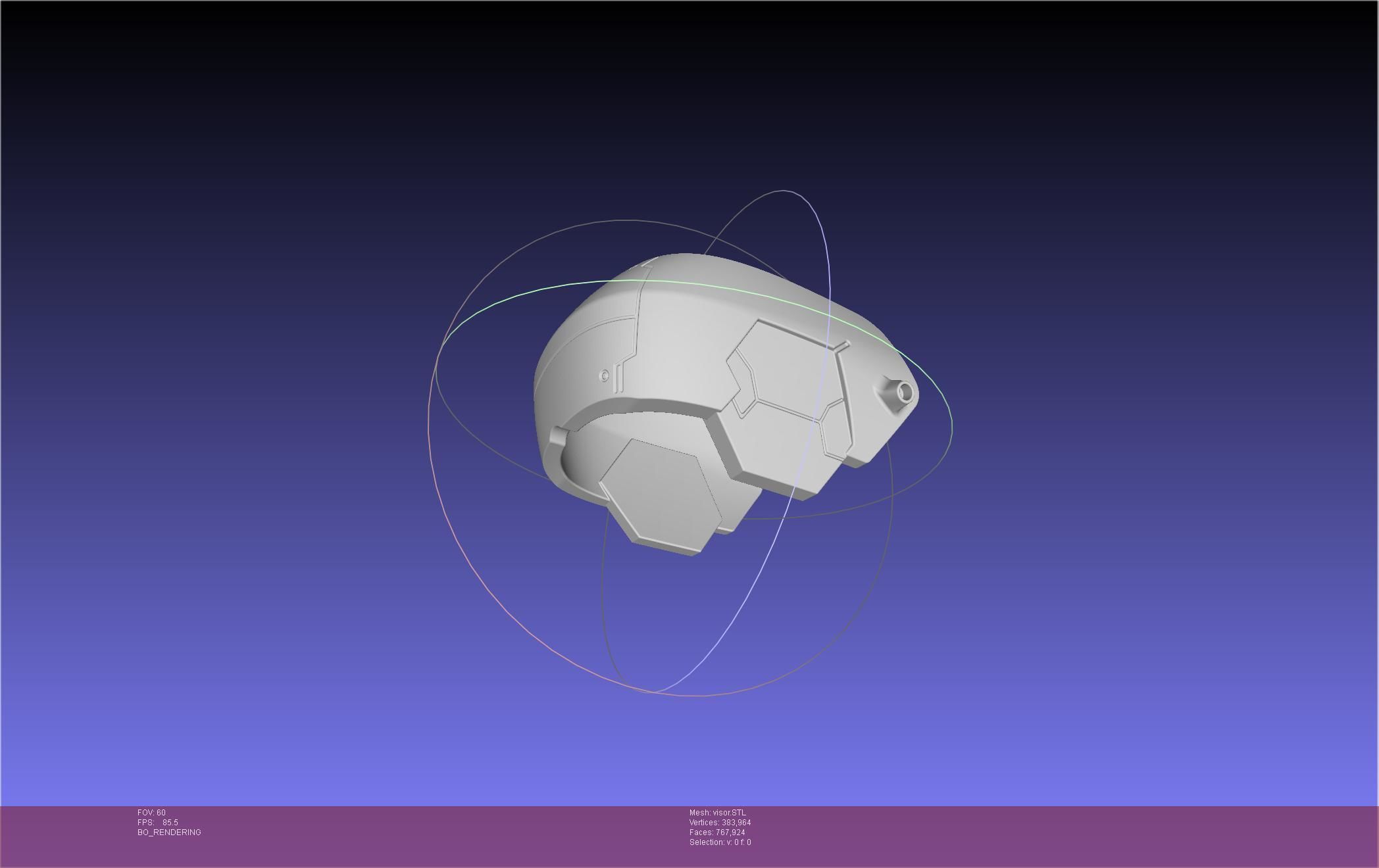Click the 'Vertices: 383,964' text
Image resolution: width=1379 pixels, height=868 pixels.
coord(720,823)
